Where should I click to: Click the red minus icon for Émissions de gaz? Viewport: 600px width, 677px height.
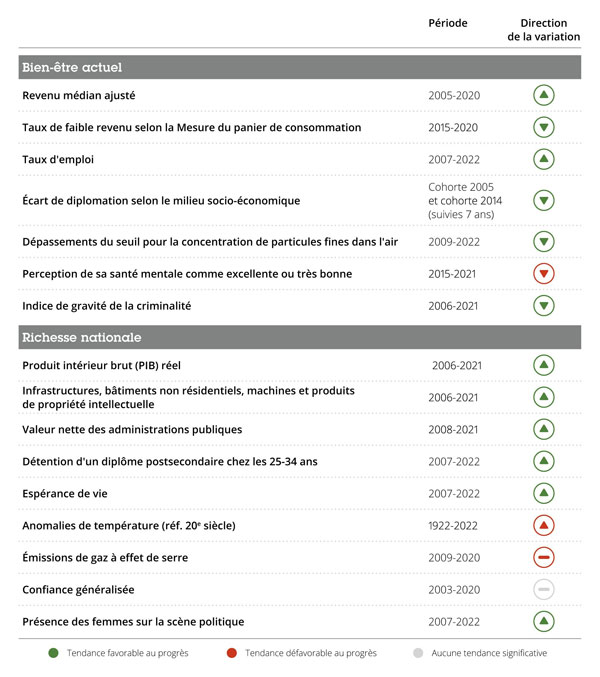tap(543, 557)
